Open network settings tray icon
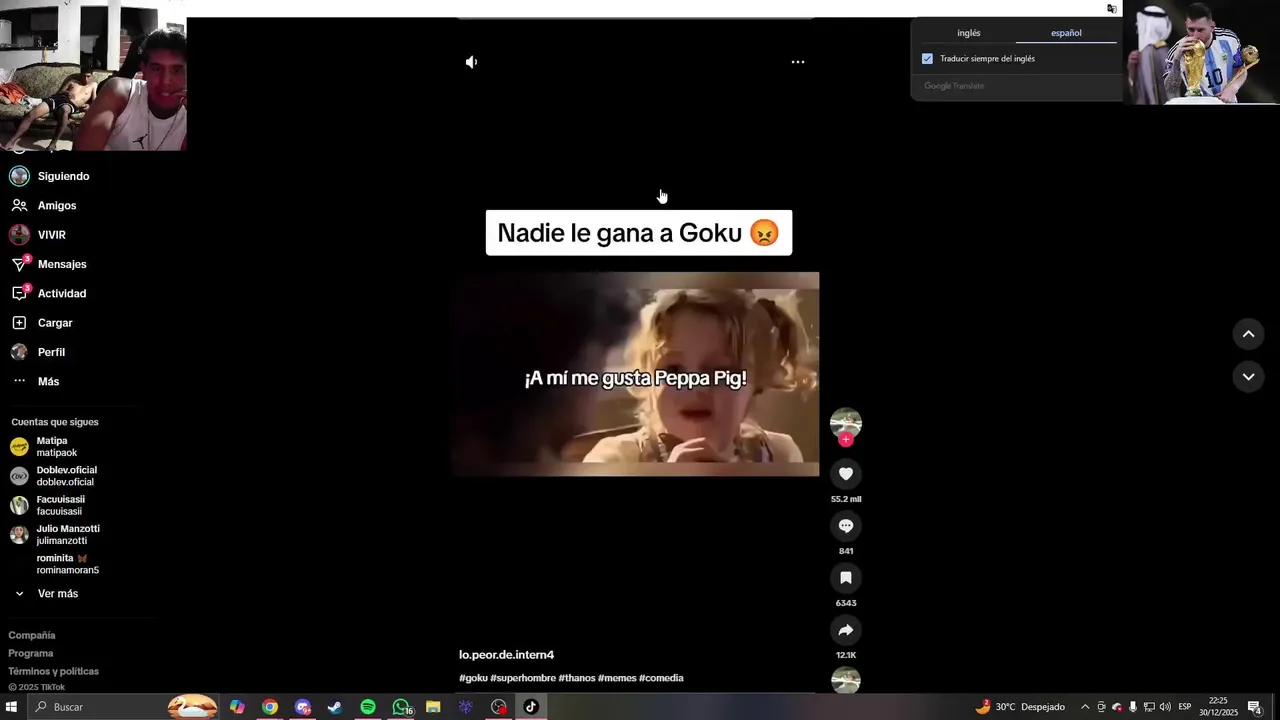The height and width of the screenshot is (720, 1280). (1149, 707)
